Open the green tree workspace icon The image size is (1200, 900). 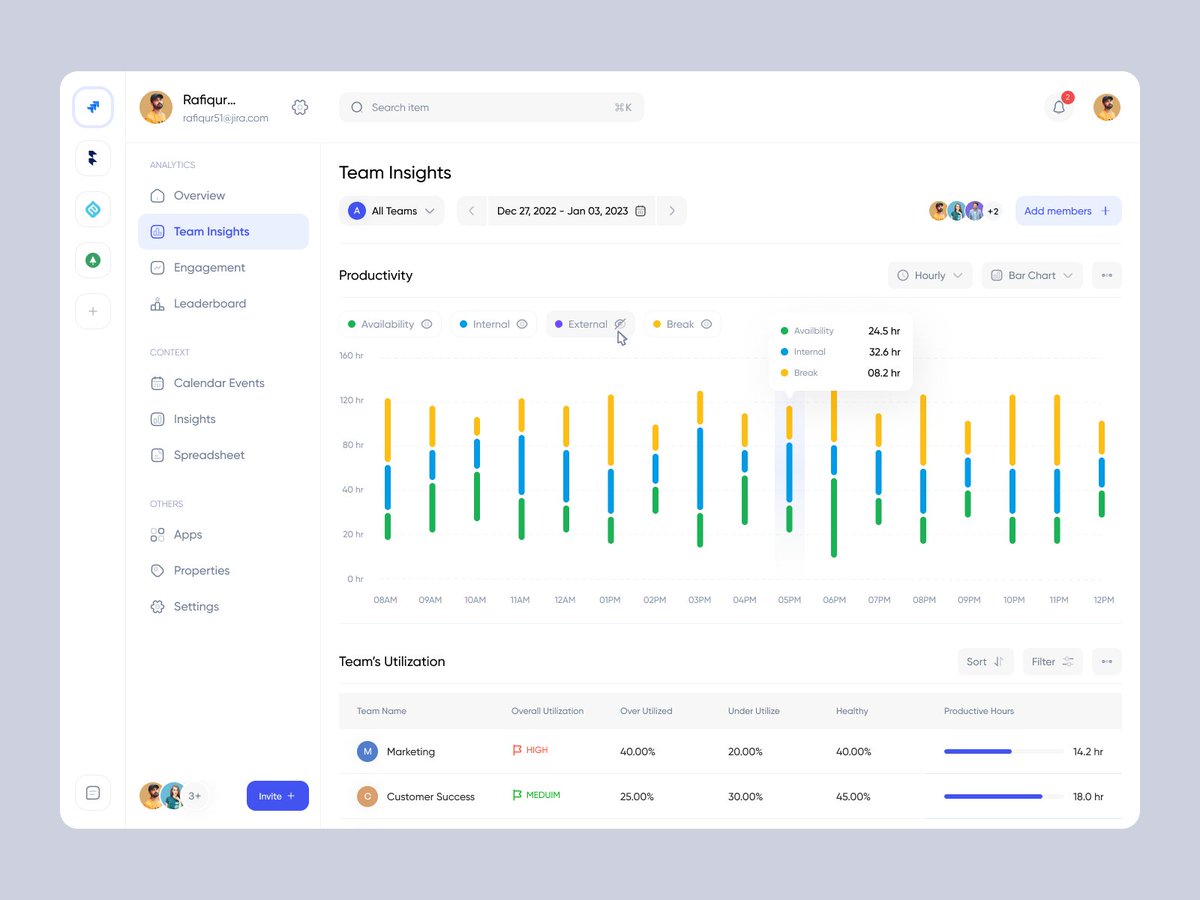pos(93,260)
